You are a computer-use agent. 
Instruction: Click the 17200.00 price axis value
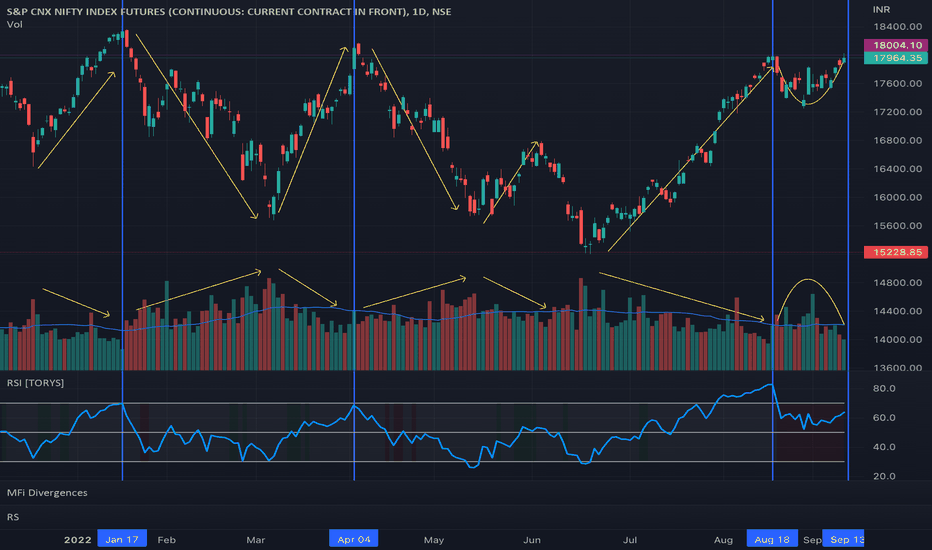tap(898, 112)
